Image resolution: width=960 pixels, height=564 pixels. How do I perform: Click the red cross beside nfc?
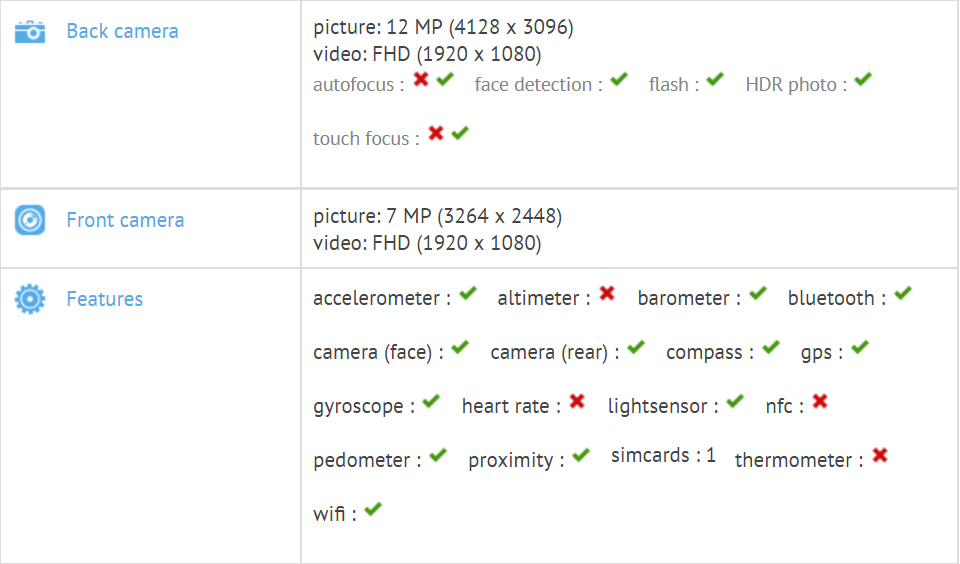(820, 401)
